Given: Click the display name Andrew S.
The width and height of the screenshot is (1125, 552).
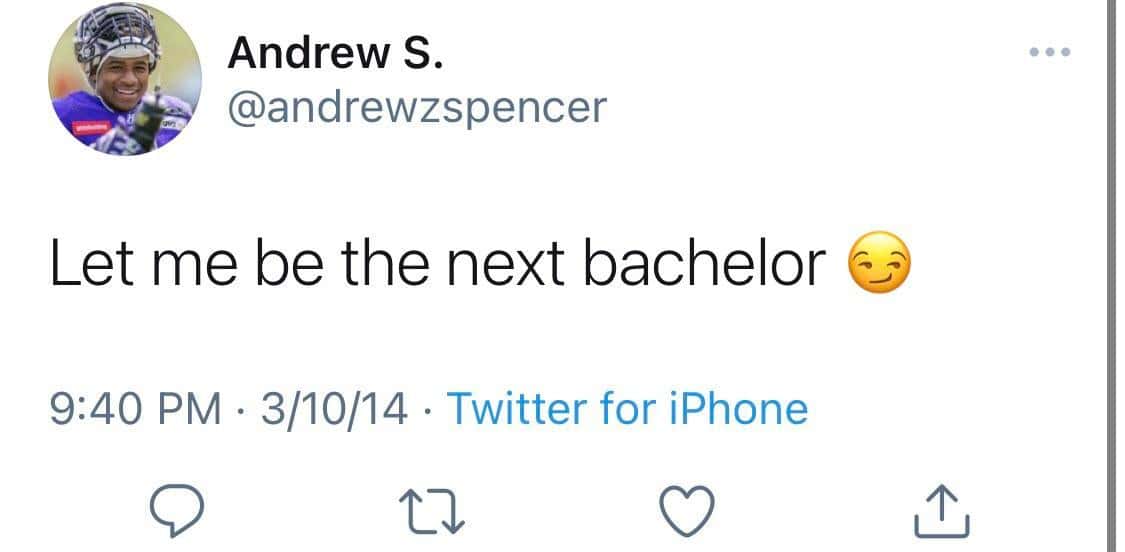Looking at the screenshot, I should [334, 53].
